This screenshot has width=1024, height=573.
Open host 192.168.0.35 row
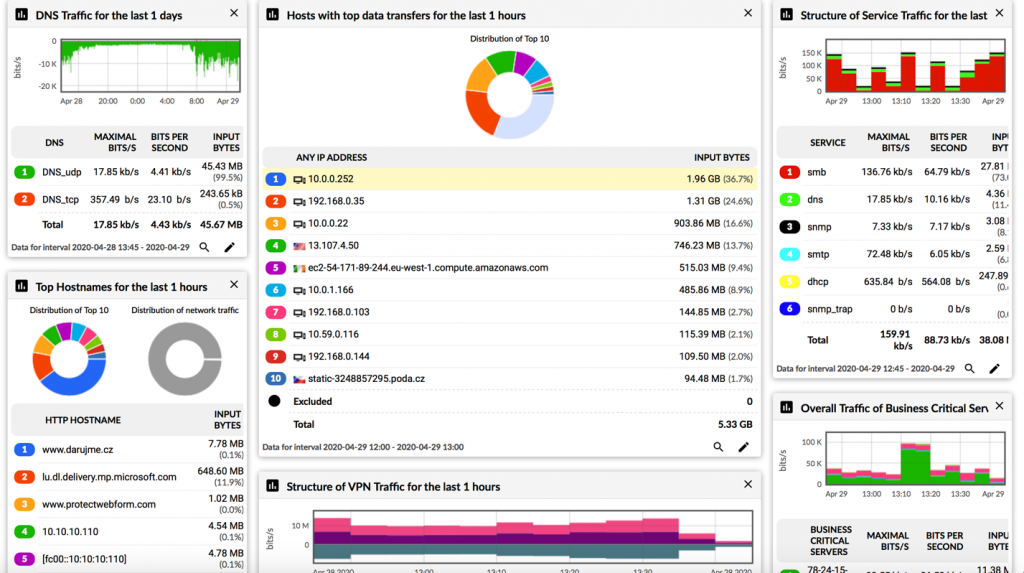(509, 201)
